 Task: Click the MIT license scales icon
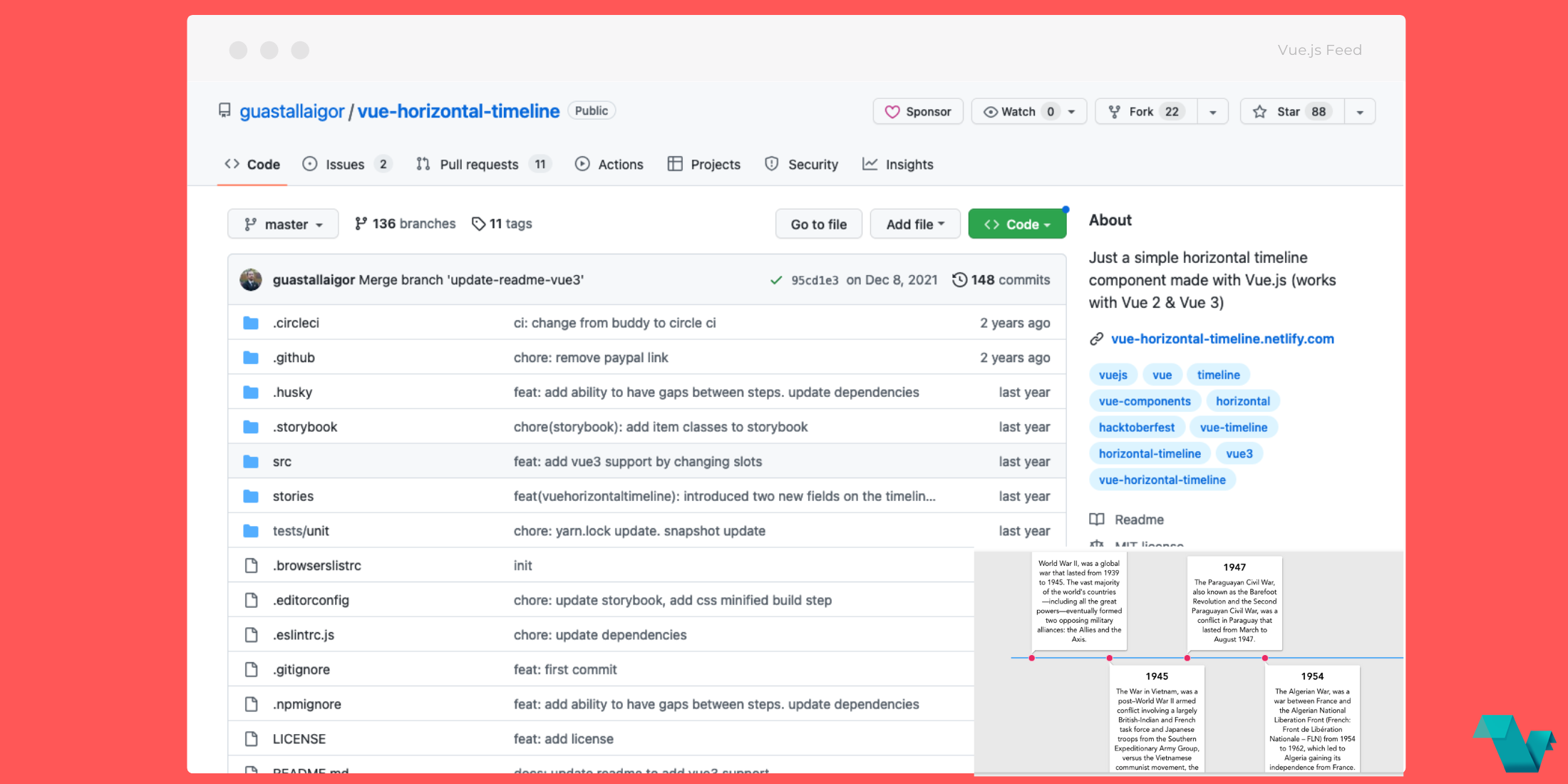1098,545
